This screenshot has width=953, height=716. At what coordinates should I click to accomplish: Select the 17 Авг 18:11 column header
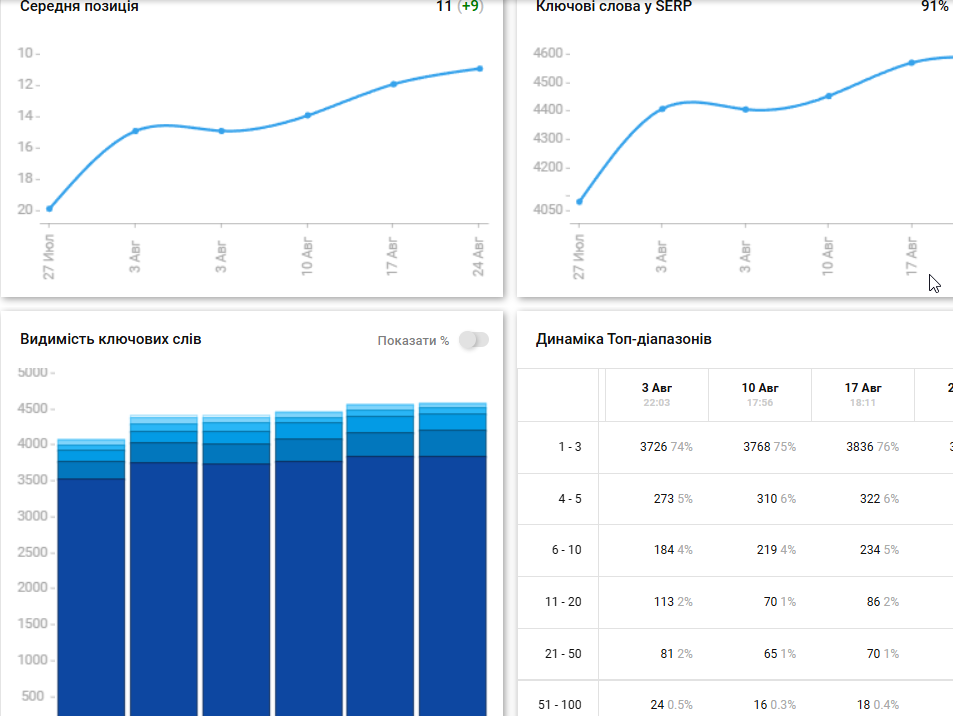(x=863, y=394)
